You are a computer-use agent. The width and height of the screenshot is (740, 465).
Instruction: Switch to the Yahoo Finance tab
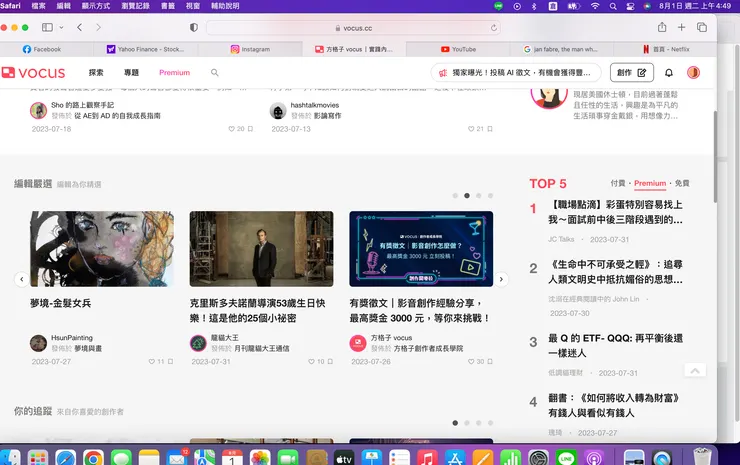(x=146, y=49)
